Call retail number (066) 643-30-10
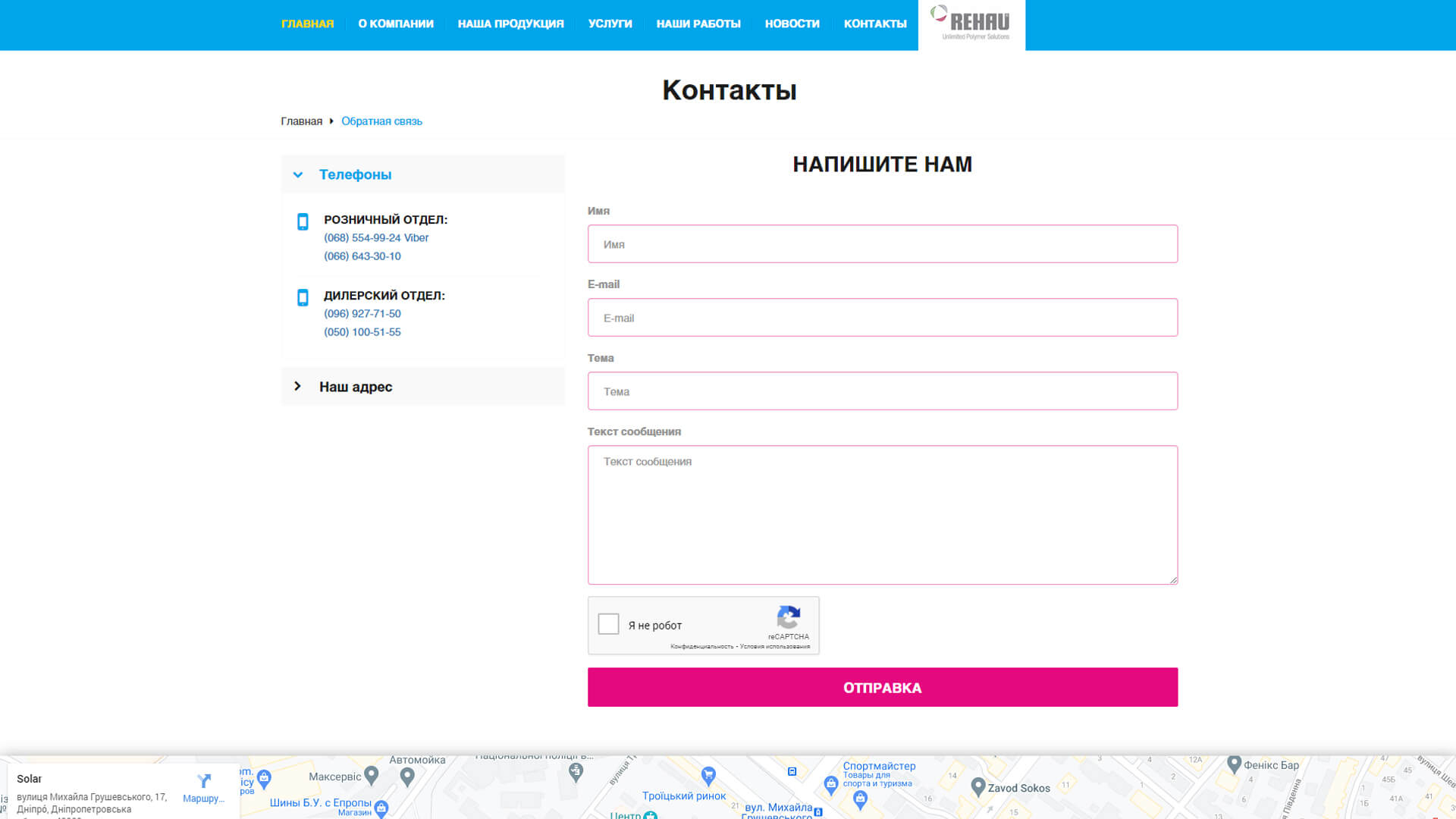This screenshot has width=1456, height=819. click(362, 256)
